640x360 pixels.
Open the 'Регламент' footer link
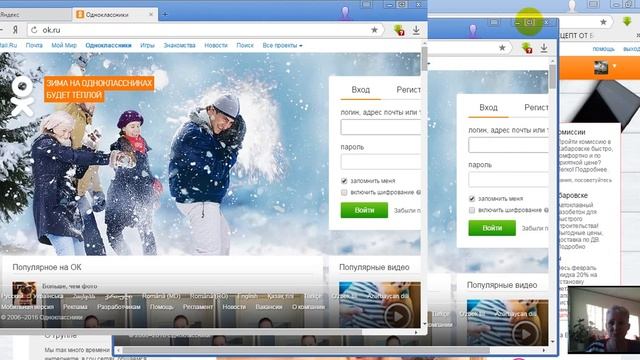tap(198, 307)
